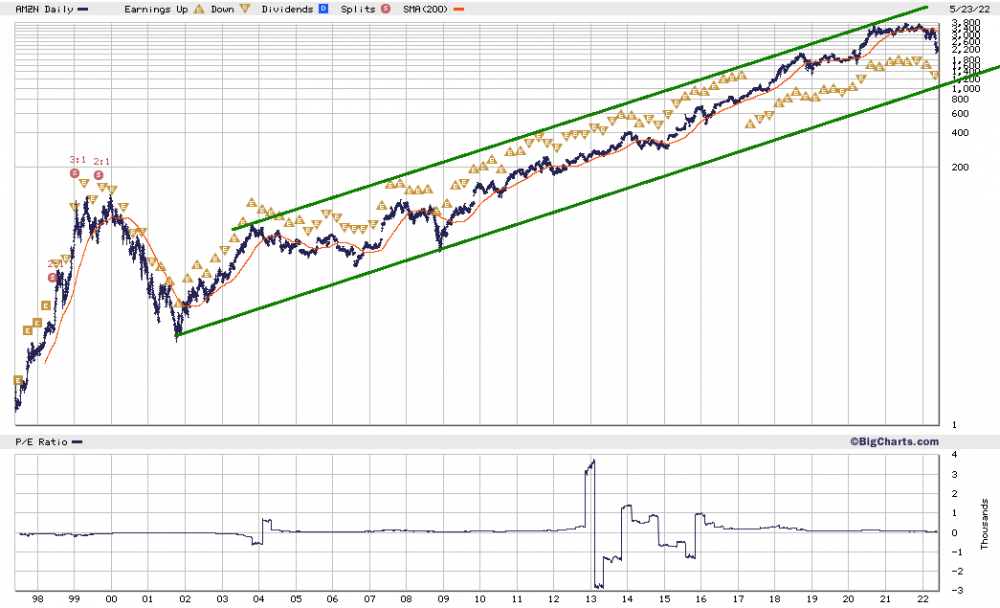Click the split circle marker under 3:1 label
The height and width of the screenshot is (608, 1000).
click(x=75, y=173)
